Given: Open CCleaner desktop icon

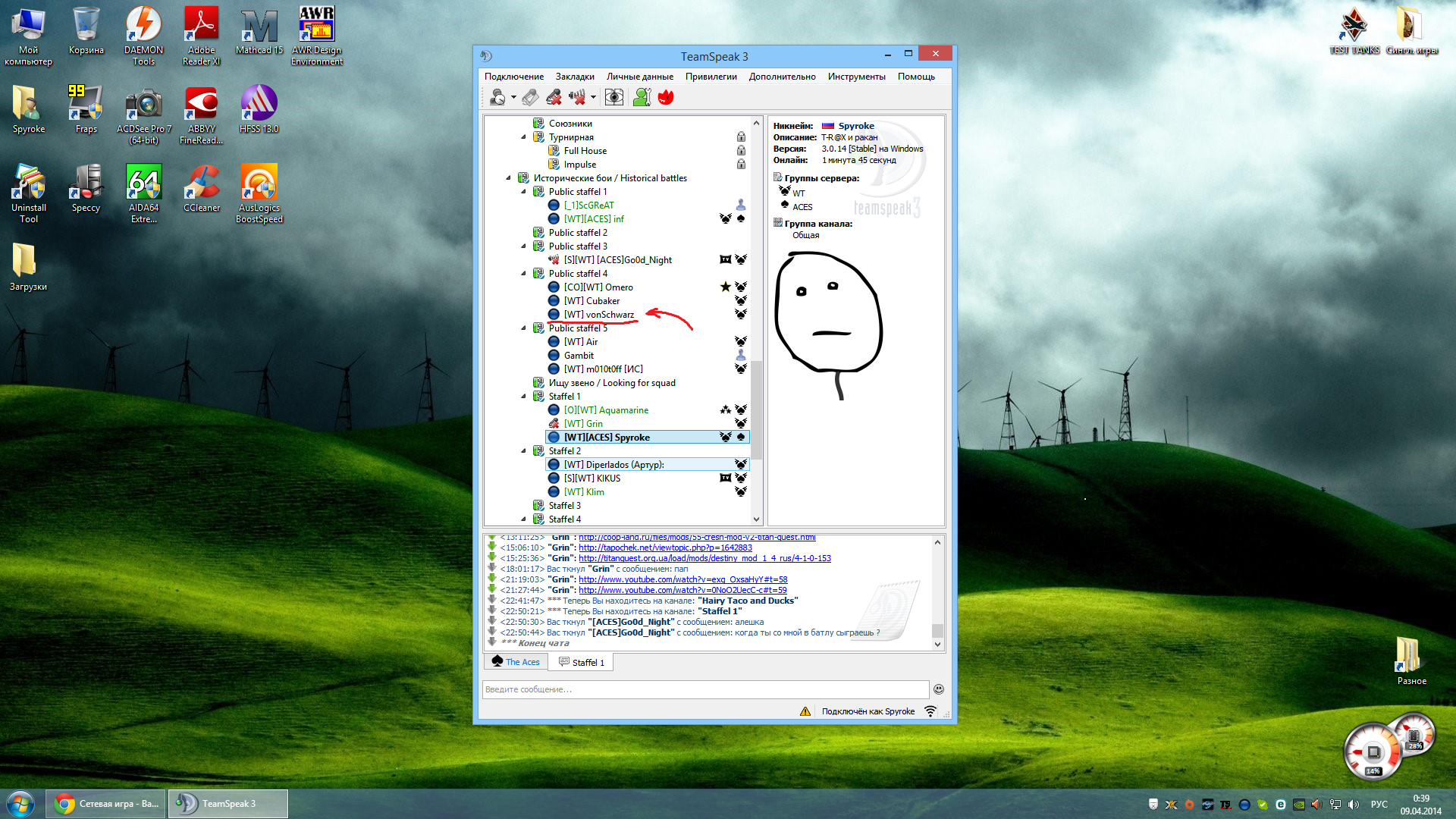Looking at the screenshot, I should point(201,188).
